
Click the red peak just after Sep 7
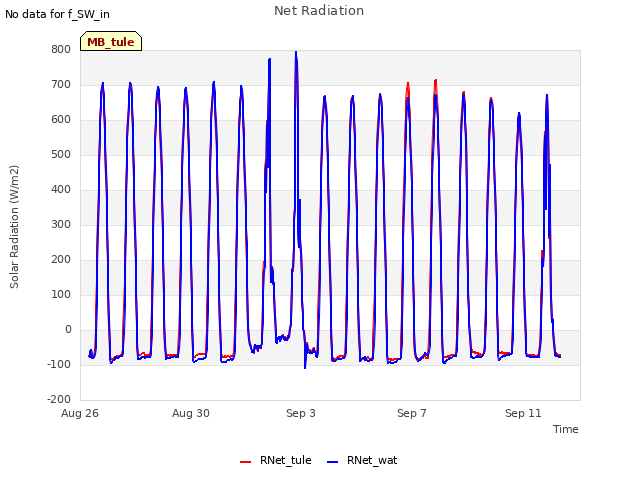436,82
